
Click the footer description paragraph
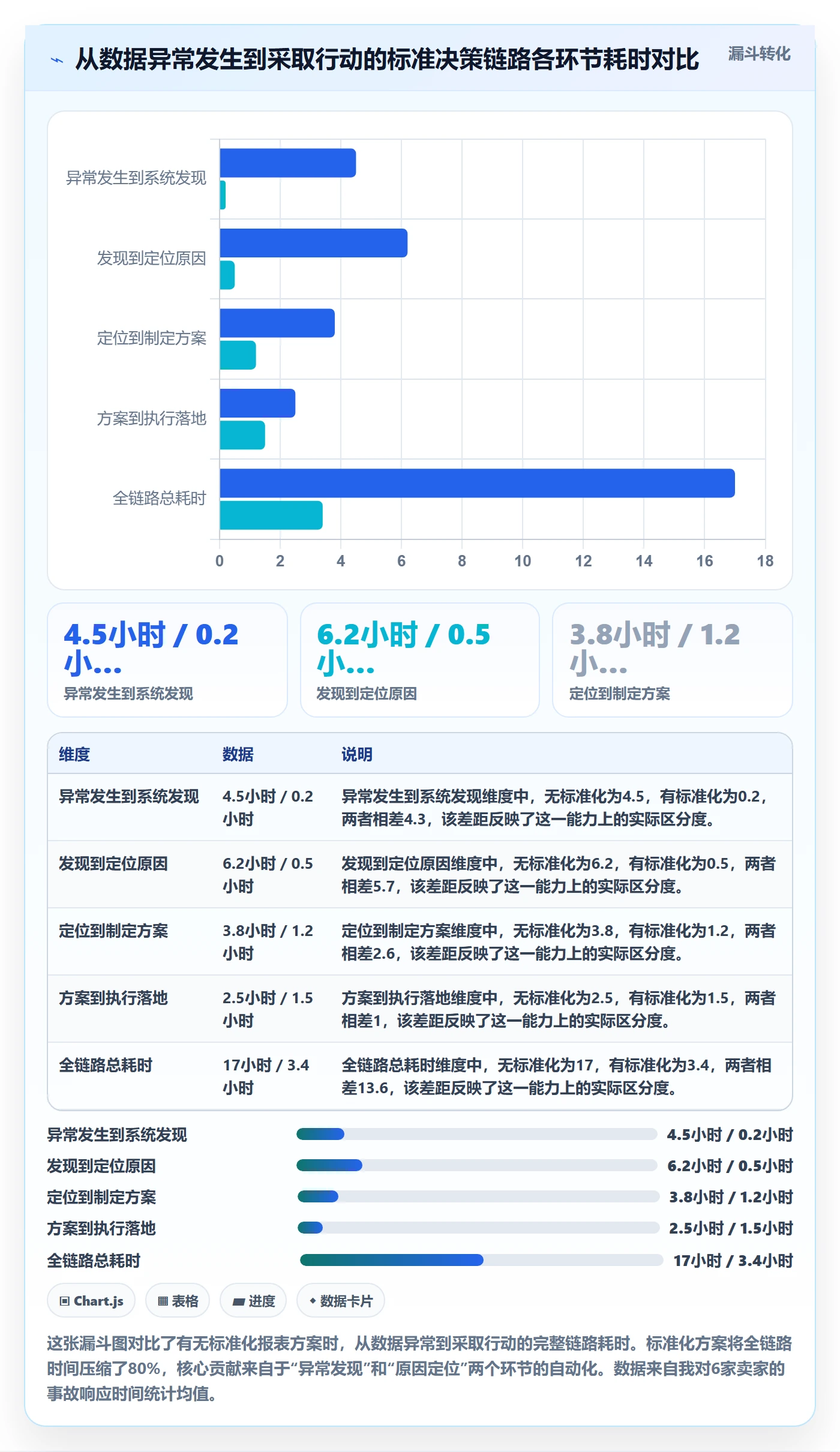[419, 1368]
